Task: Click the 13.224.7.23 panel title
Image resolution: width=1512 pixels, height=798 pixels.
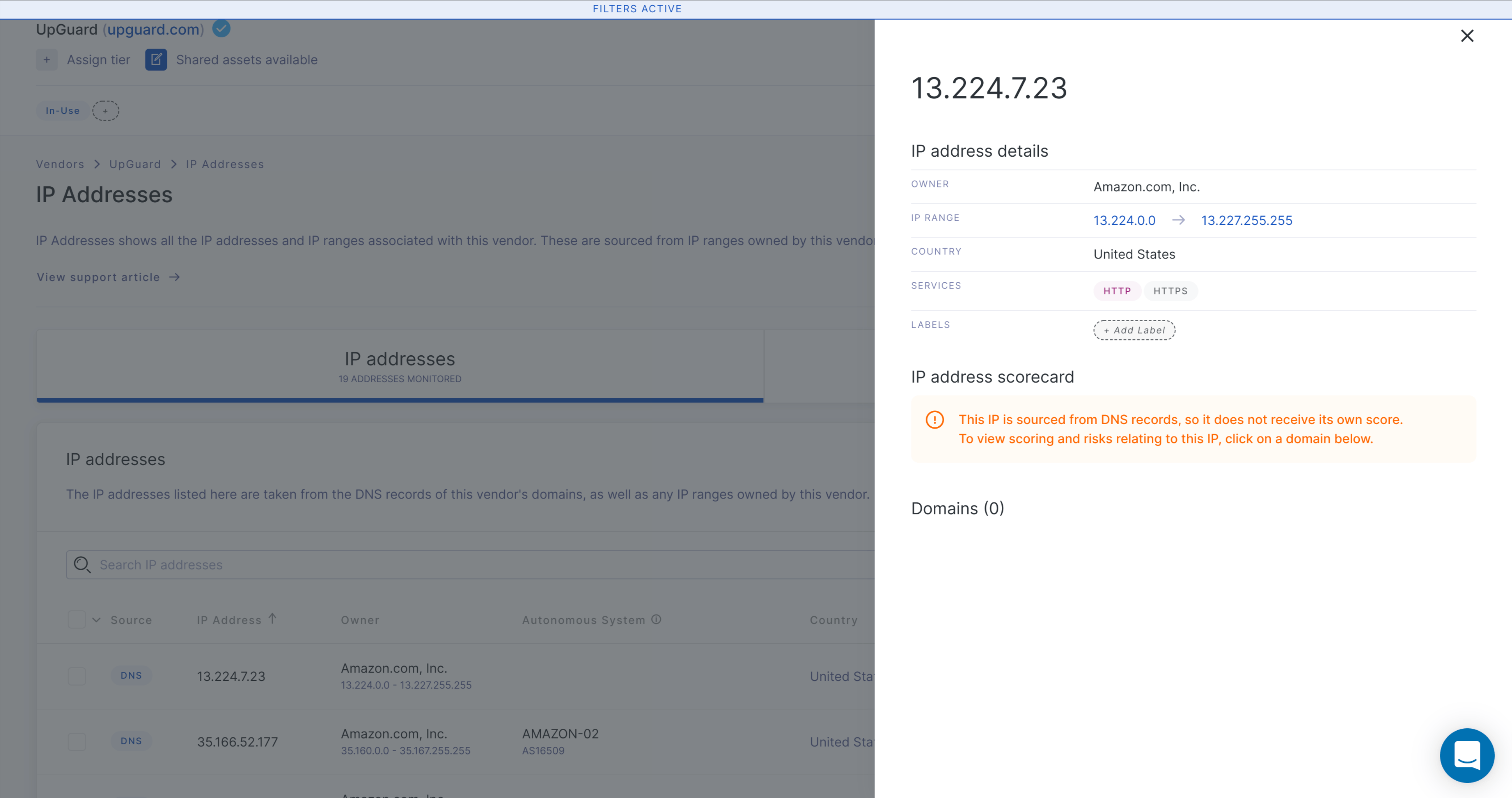Action: click(x=989, y=88)
